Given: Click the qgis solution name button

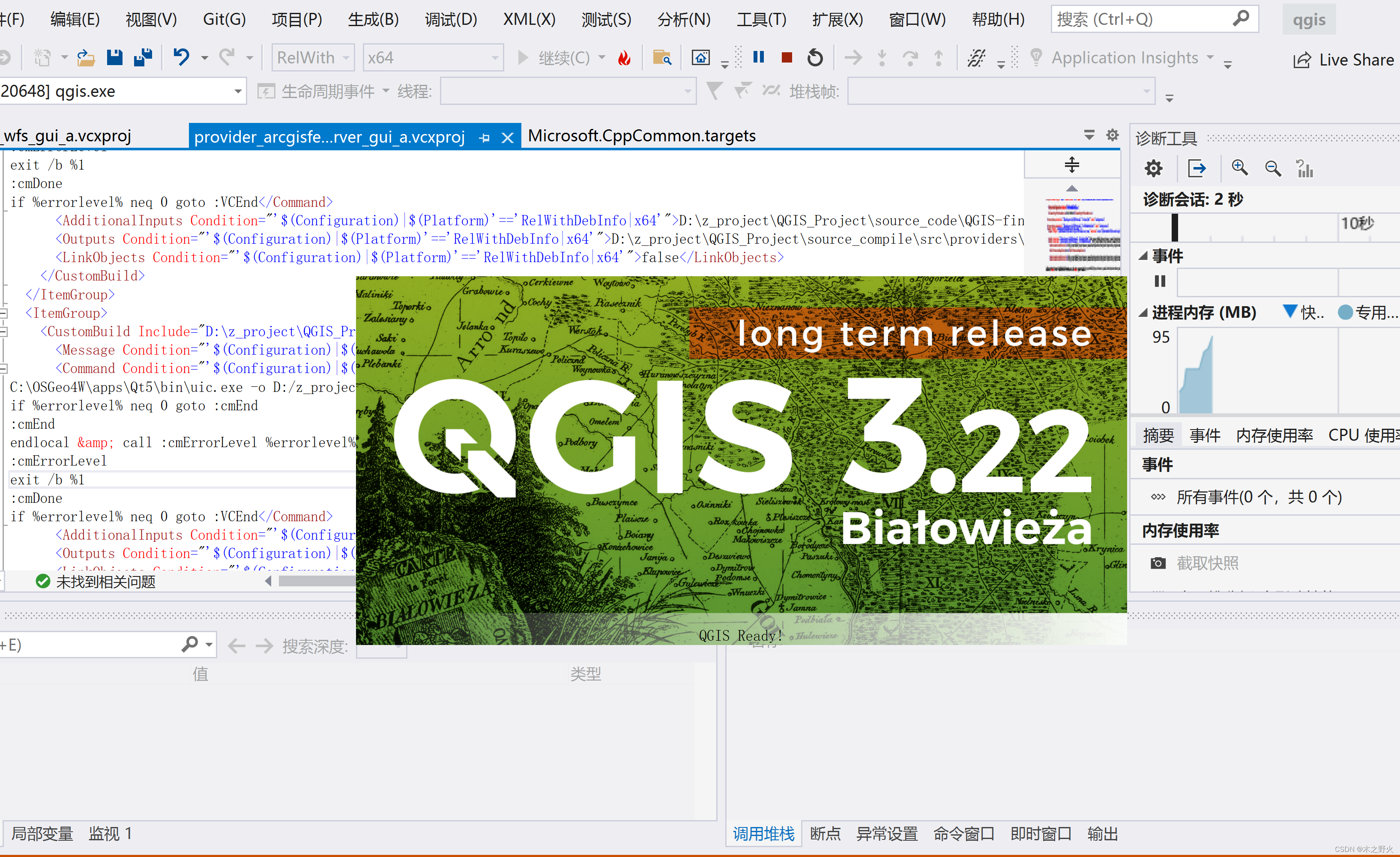Looking at the screenshot, I should click(1309, 19).
